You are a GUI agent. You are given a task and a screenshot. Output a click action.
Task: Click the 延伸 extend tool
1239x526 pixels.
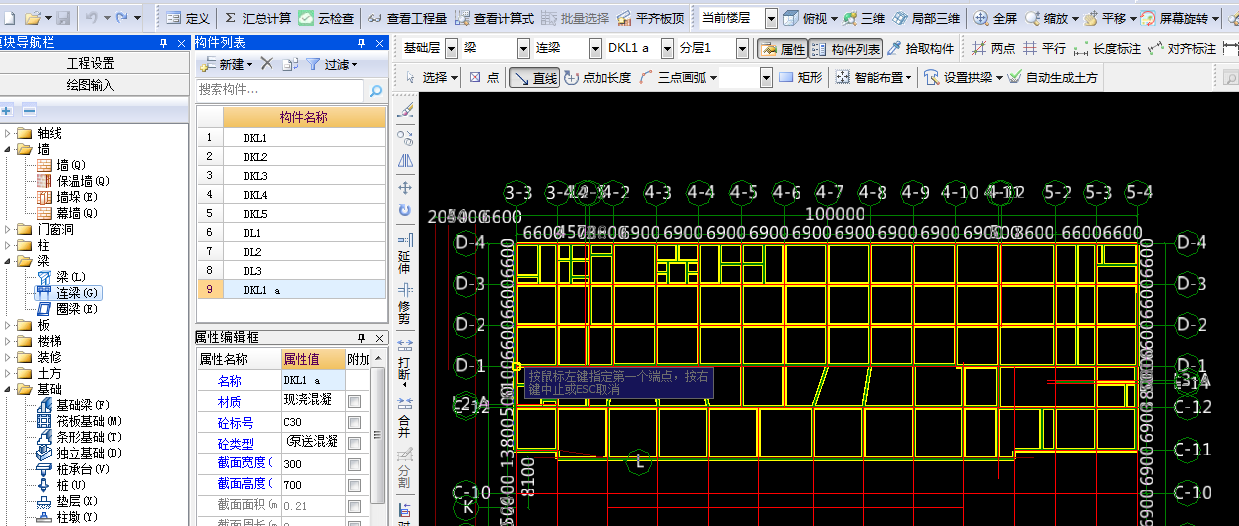tap(405, 255)
